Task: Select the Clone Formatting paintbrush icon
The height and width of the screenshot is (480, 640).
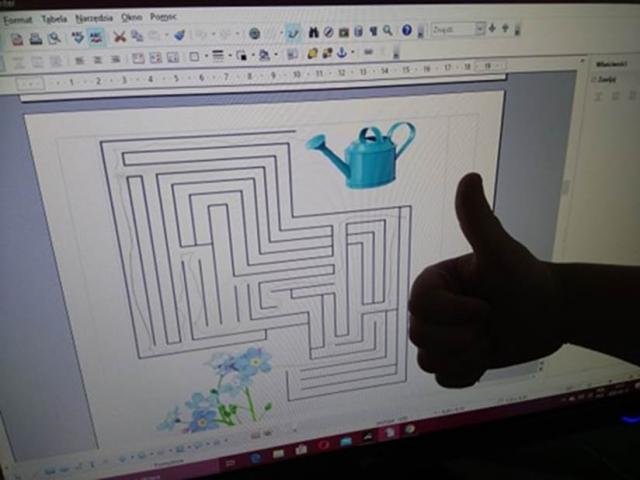Action: 179,35
